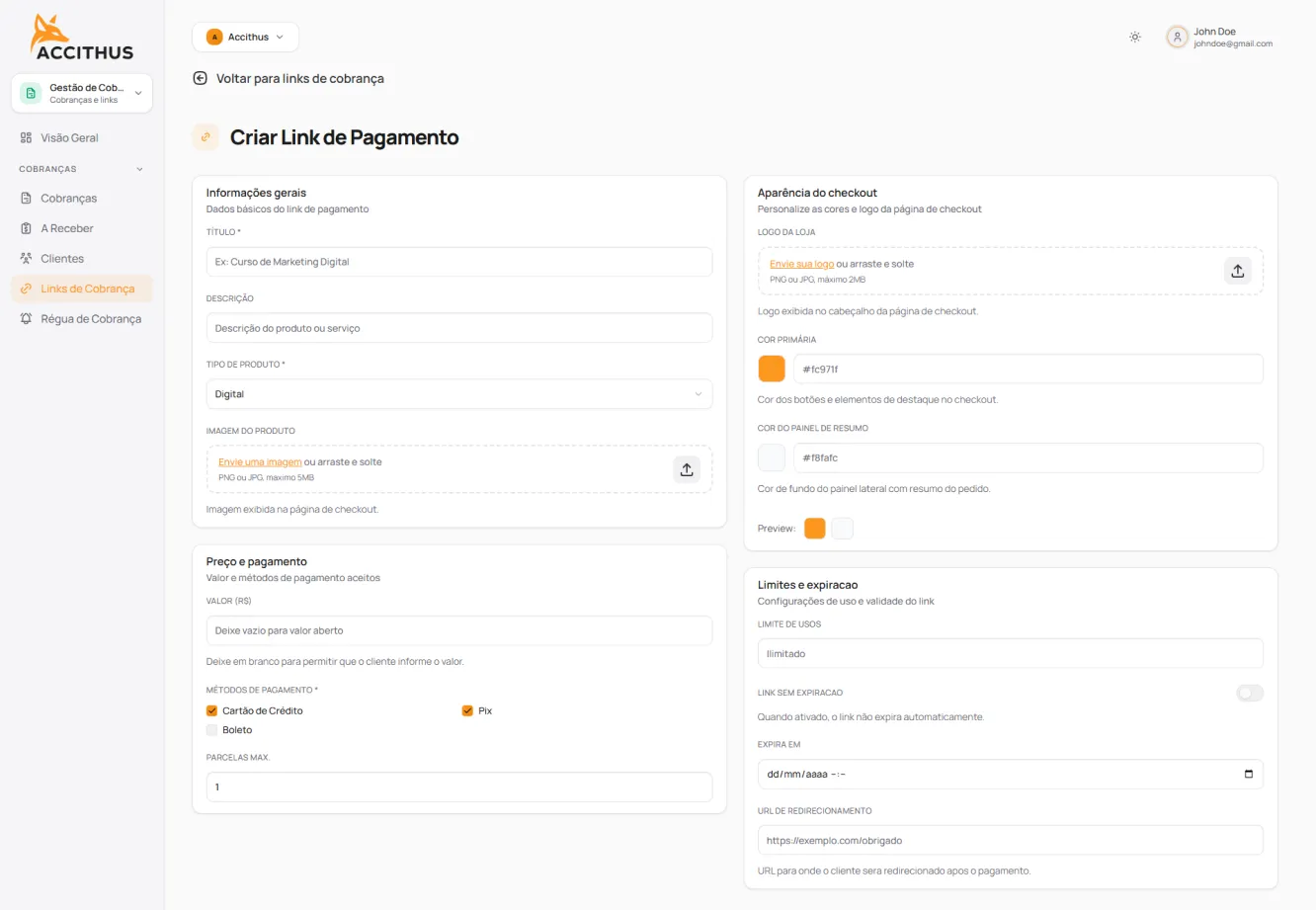Open the Accithus workspace selector
Screen dimensions: 1316x910
tap(246, 38)
